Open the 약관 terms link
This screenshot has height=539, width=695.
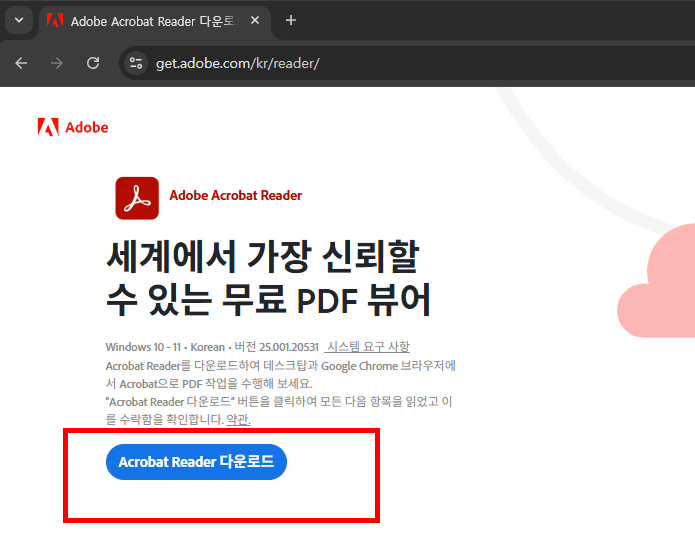[238, 419]
